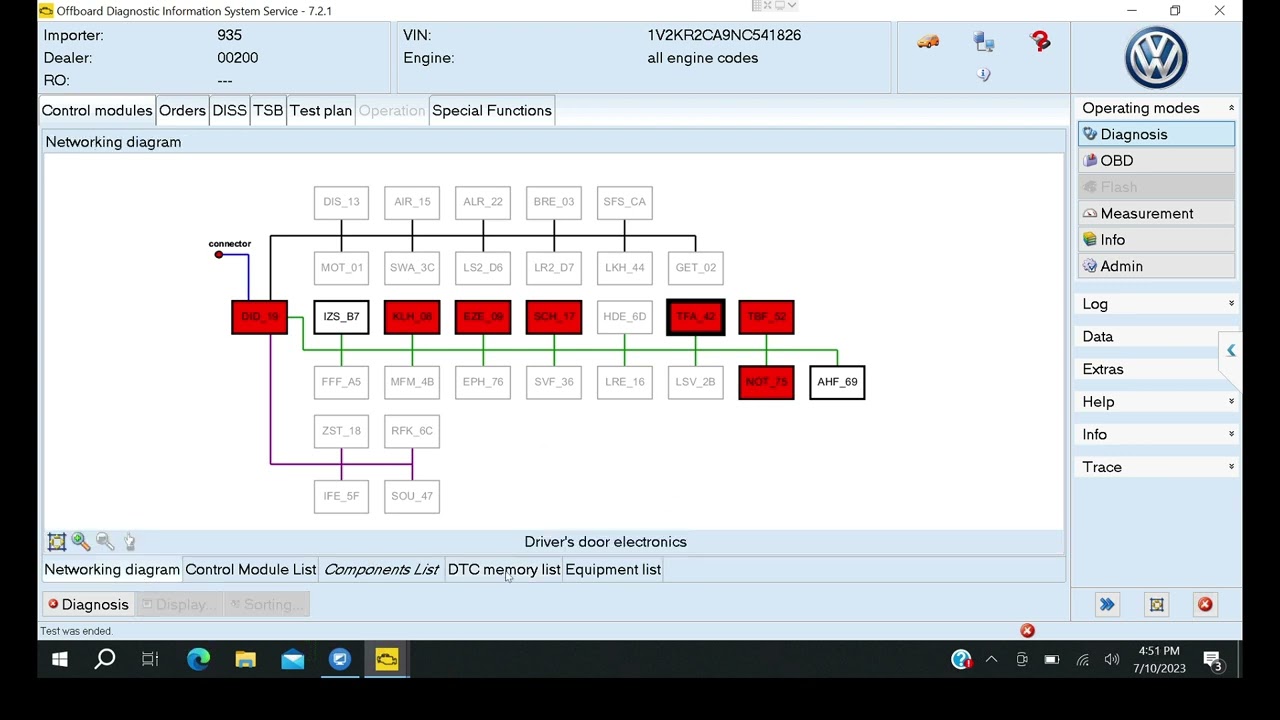Open the TSB tab

(x=268, y=110)
